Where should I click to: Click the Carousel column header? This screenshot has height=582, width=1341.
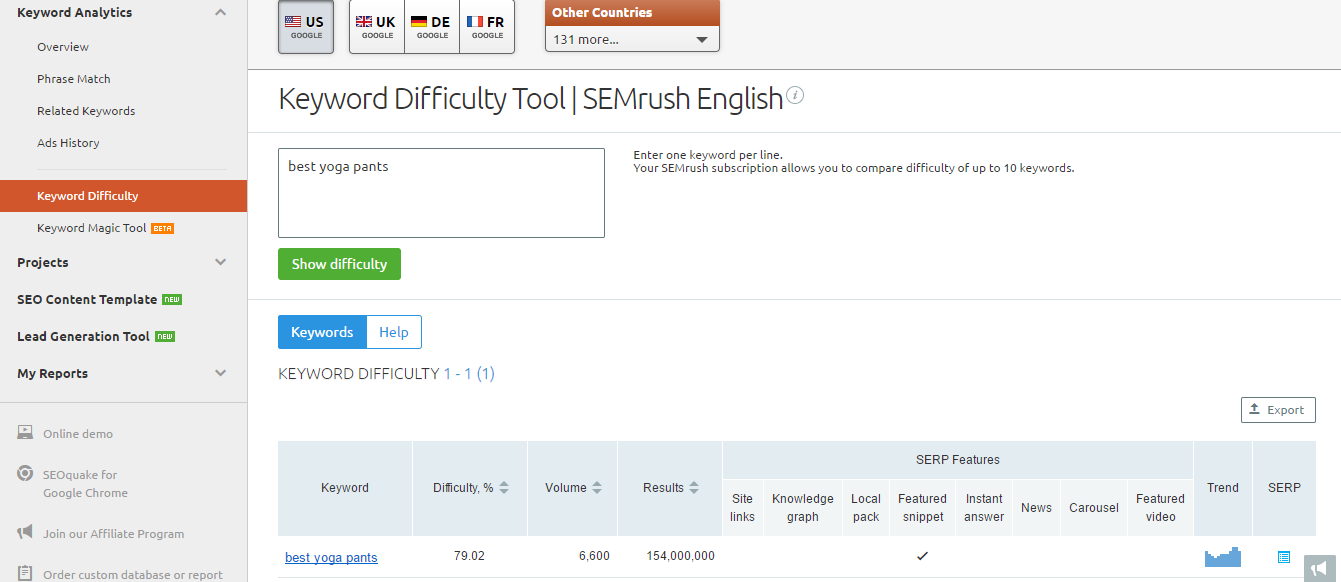(1094, 507)
